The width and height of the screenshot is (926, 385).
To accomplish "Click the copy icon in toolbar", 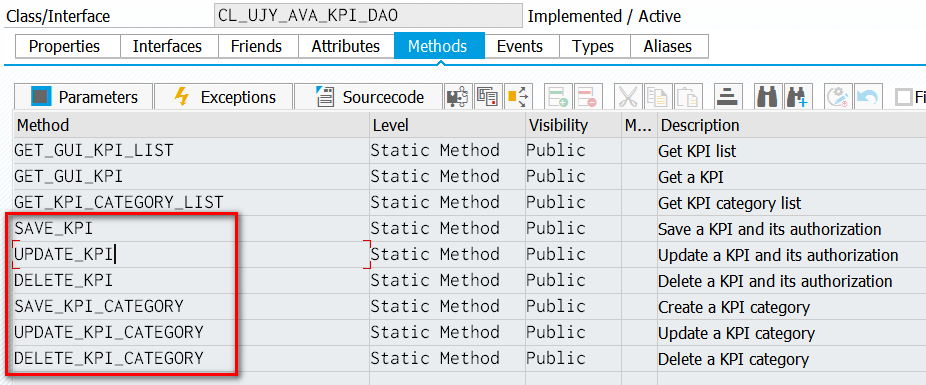I will (658, 97).
